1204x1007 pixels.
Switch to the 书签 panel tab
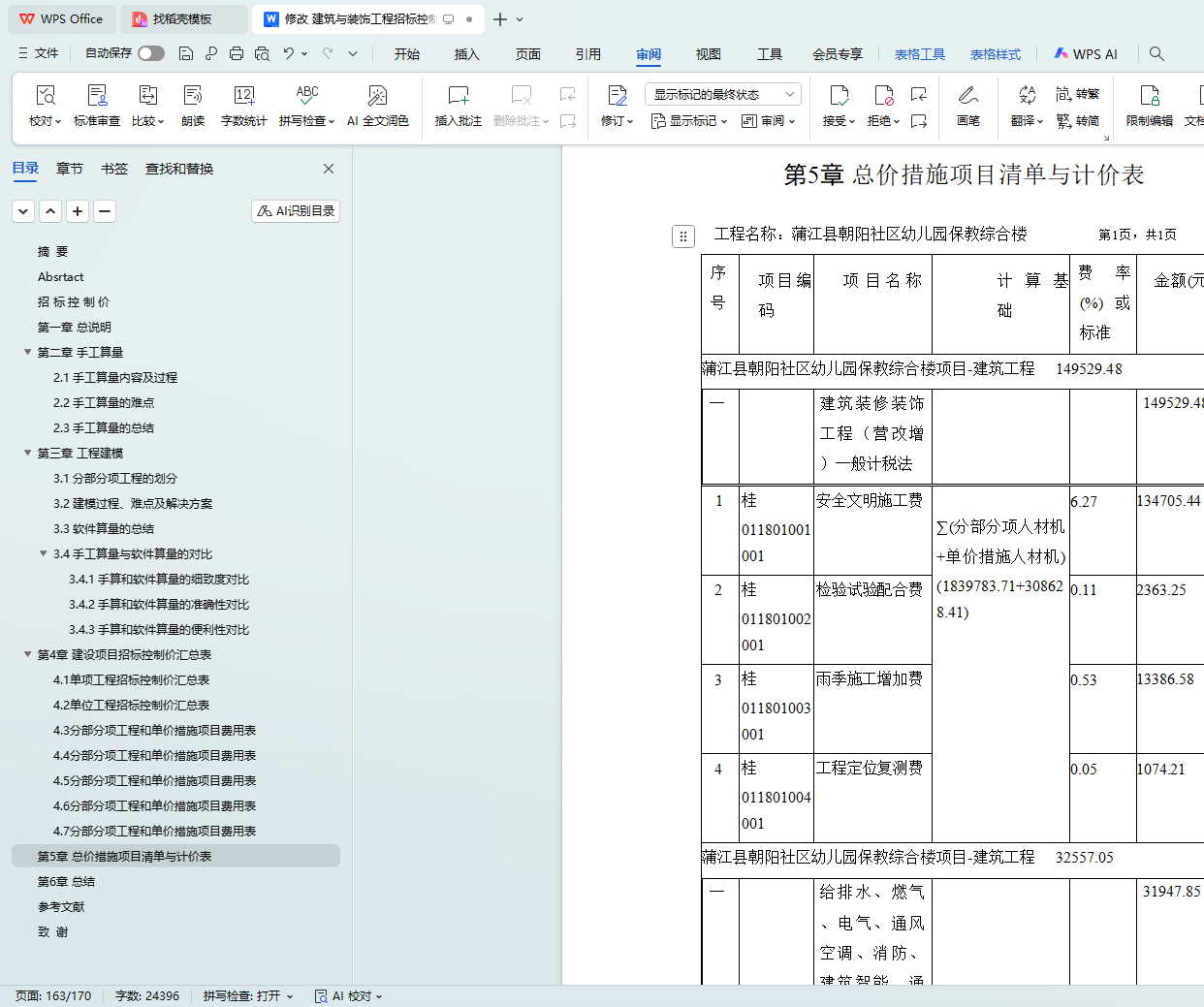114,169
